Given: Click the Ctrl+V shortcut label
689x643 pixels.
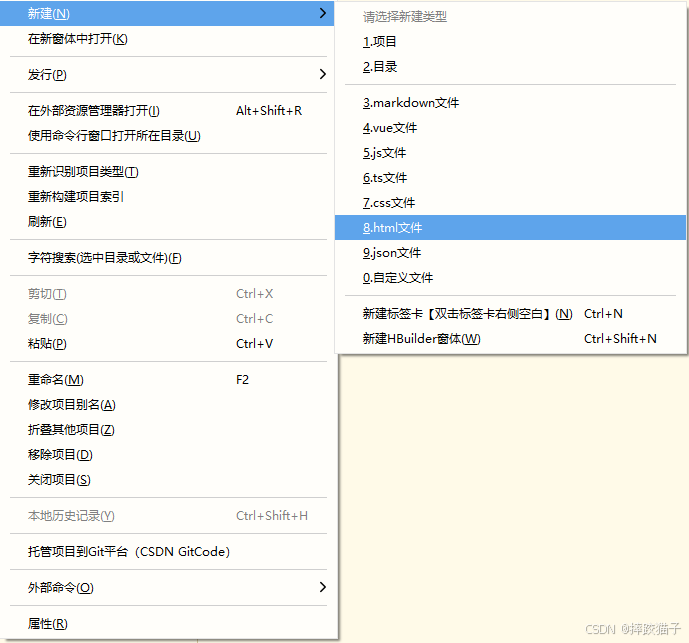Looking at the screenshot, I should pos(254,344).
